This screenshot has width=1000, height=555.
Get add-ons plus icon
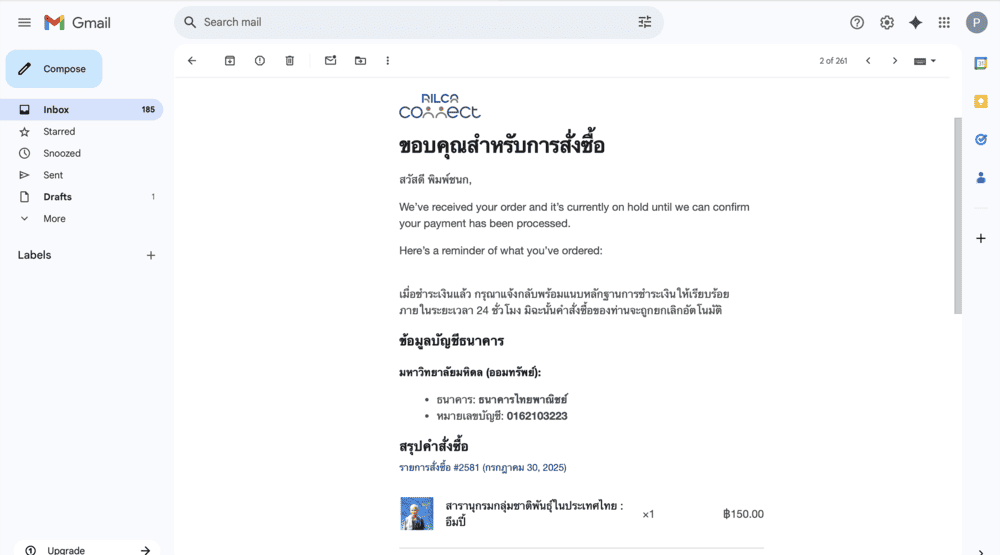tap(981, 239)
